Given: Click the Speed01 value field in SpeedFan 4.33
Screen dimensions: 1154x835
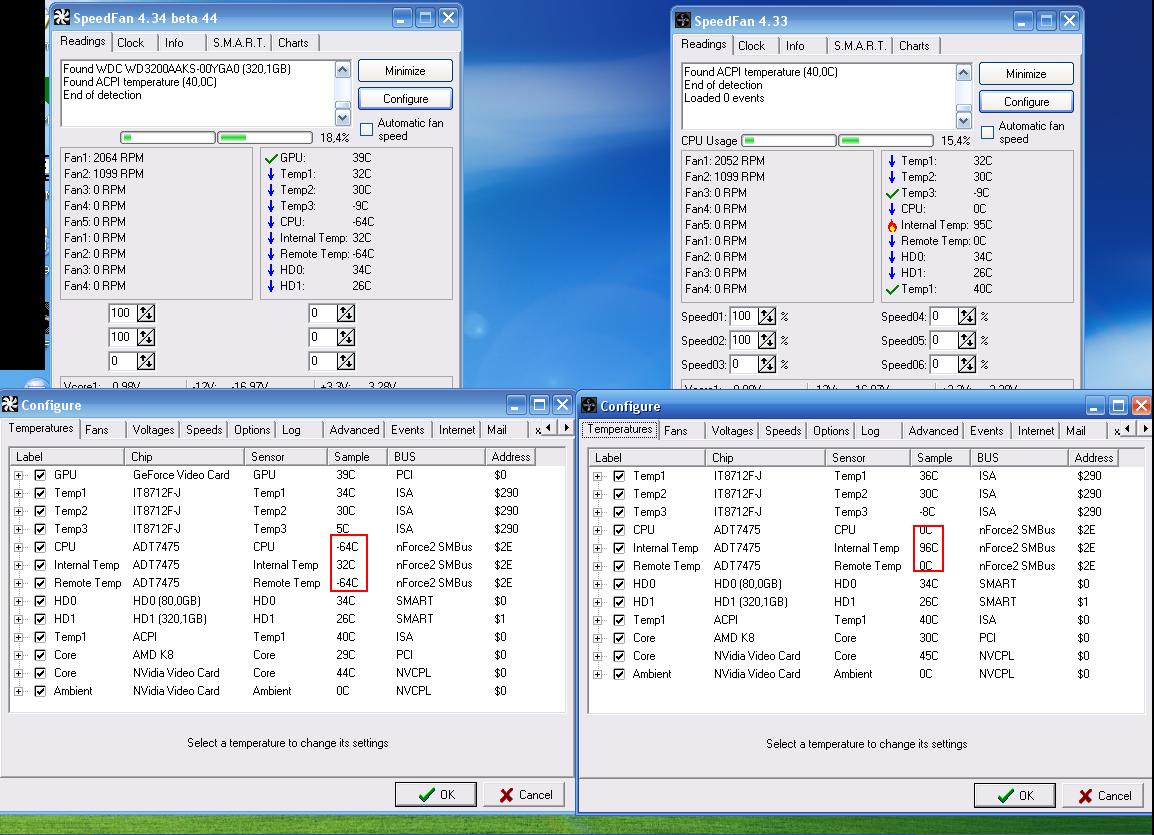Looking at the screenshot, I should pos(743,316).
